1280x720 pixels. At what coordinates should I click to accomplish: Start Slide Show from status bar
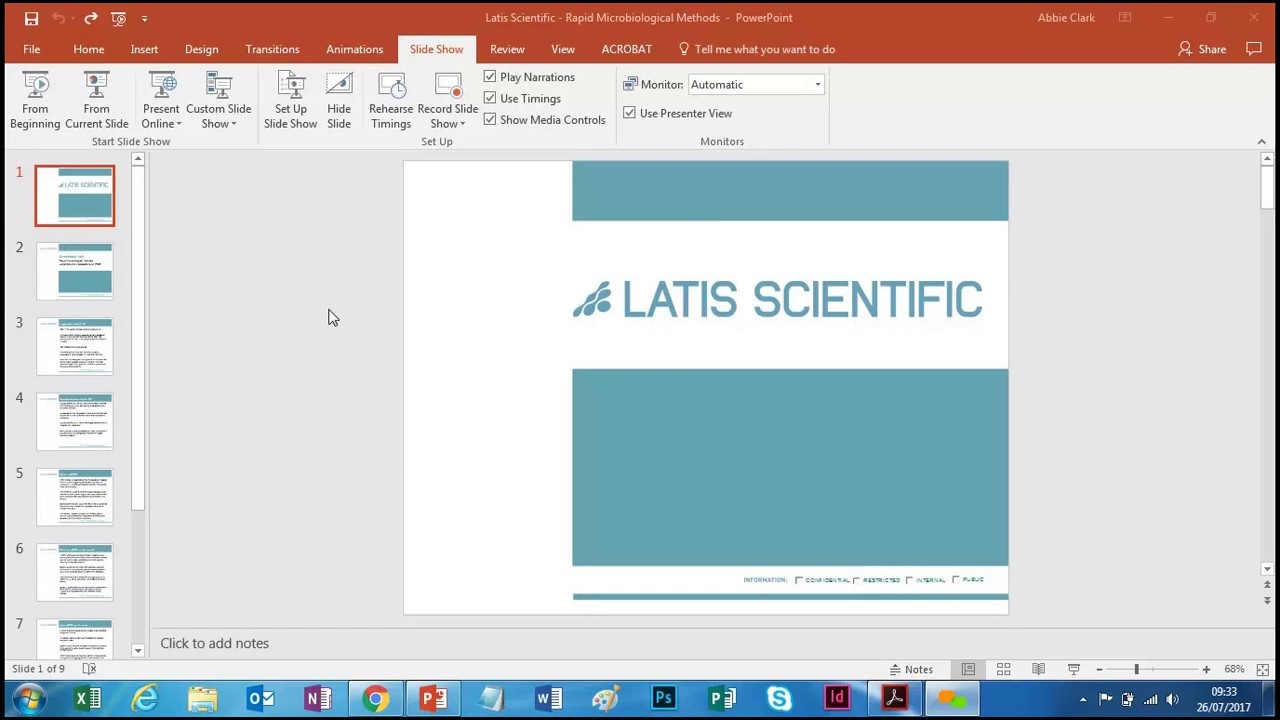(1073, 669)
